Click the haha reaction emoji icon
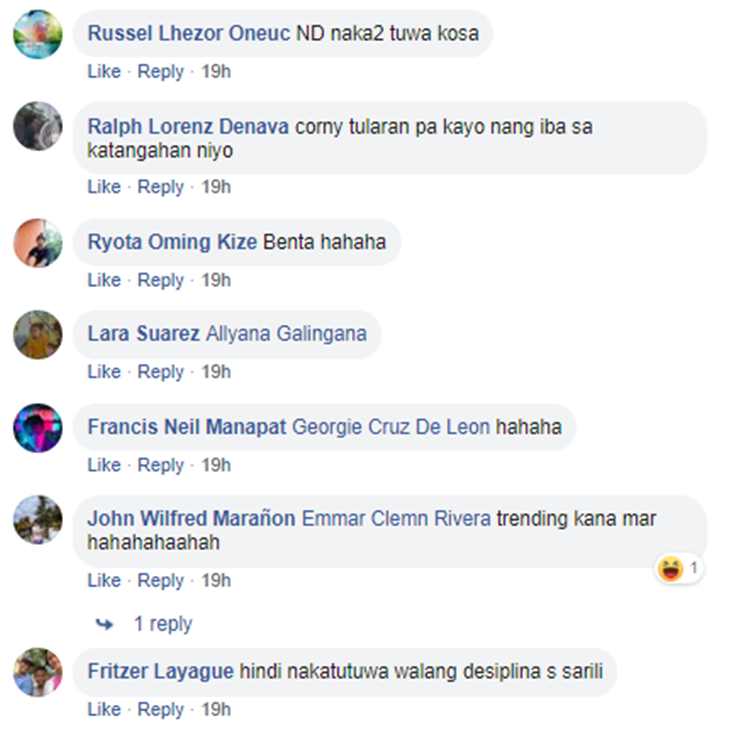750x733 pixels. coord(670,568)
